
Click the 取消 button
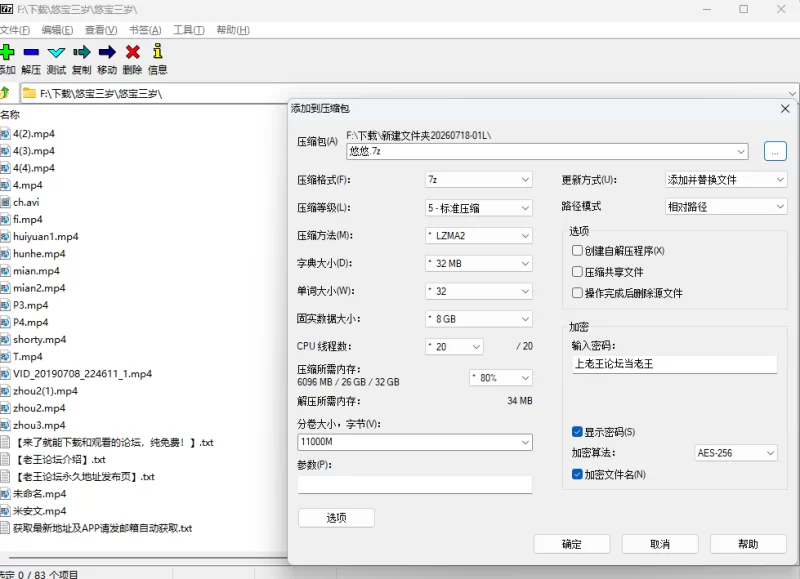pos(660,544)
